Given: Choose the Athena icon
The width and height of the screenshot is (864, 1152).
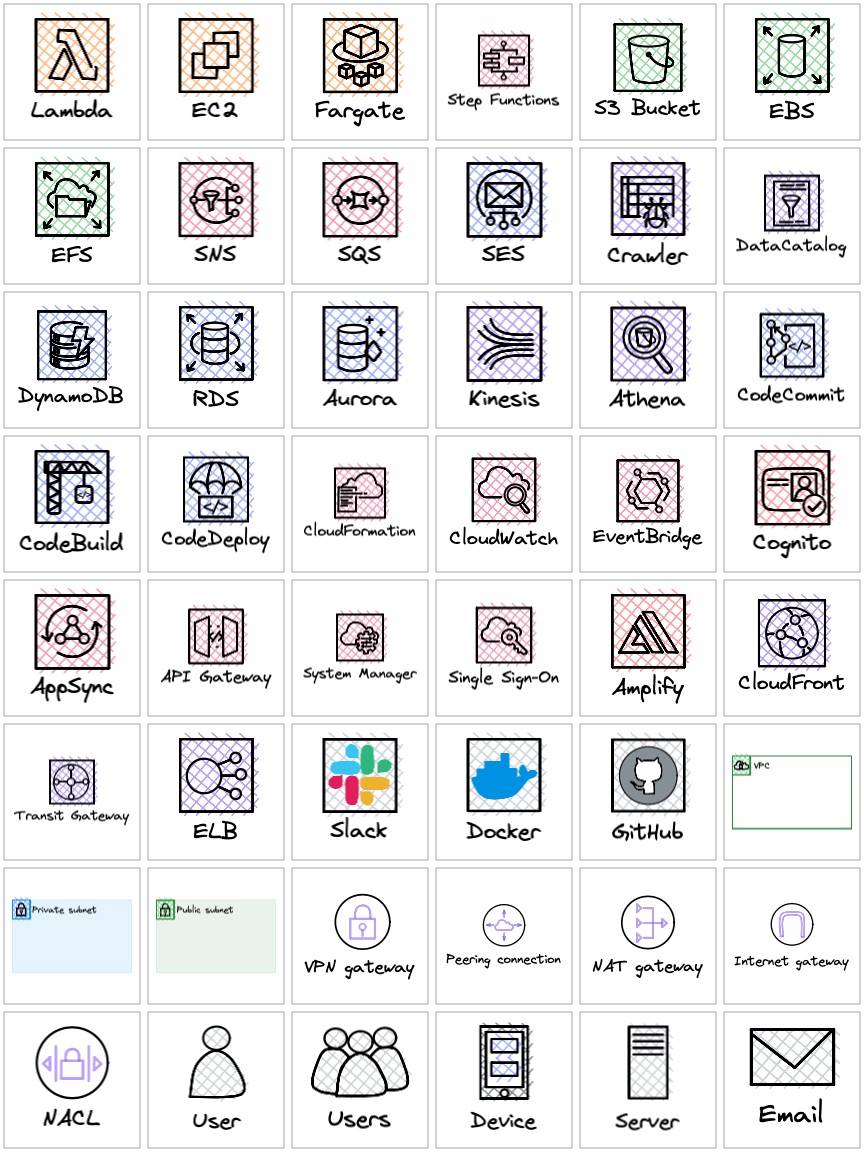Looking at the screenshot, I should tap(648, 344).
